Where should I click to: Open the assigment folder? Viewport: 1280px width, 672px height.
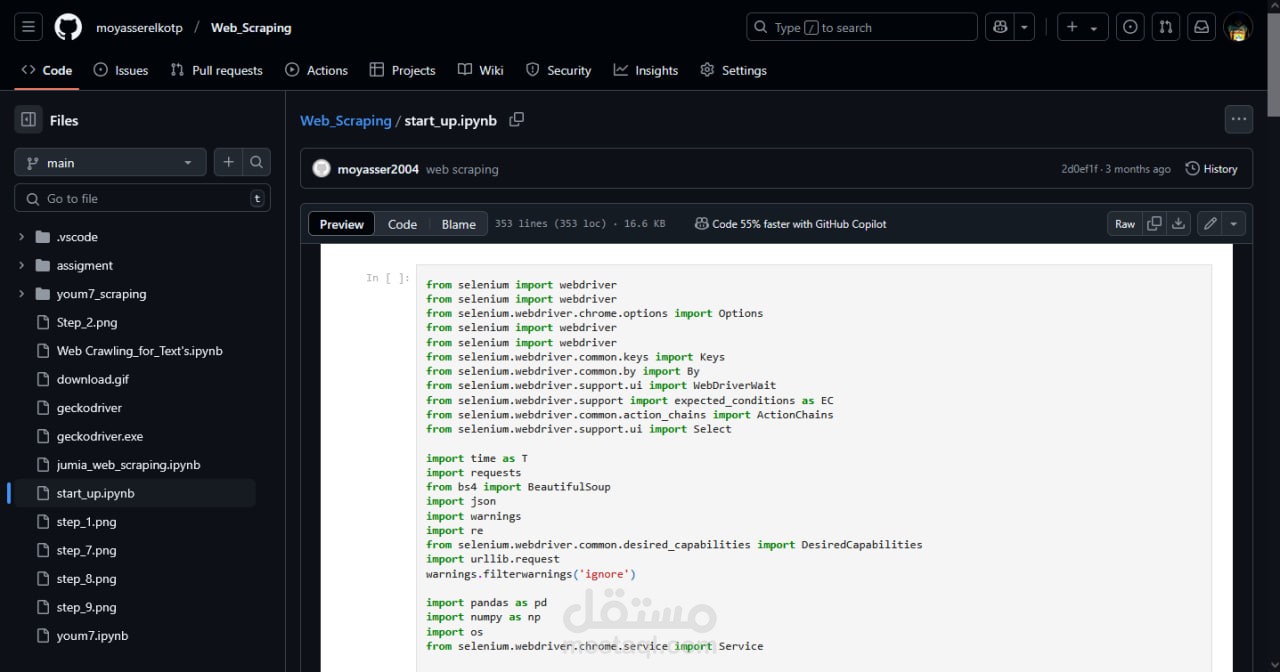click(x=85, y=265)
